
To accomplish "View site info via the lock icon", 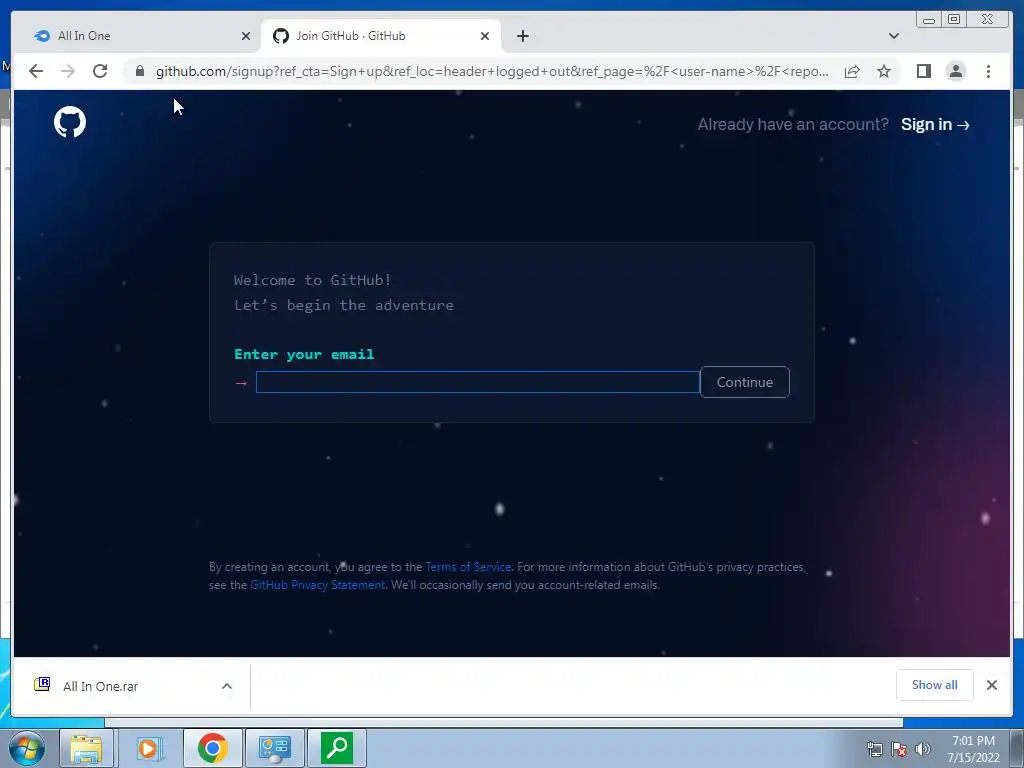I will (x=140, y=71).
